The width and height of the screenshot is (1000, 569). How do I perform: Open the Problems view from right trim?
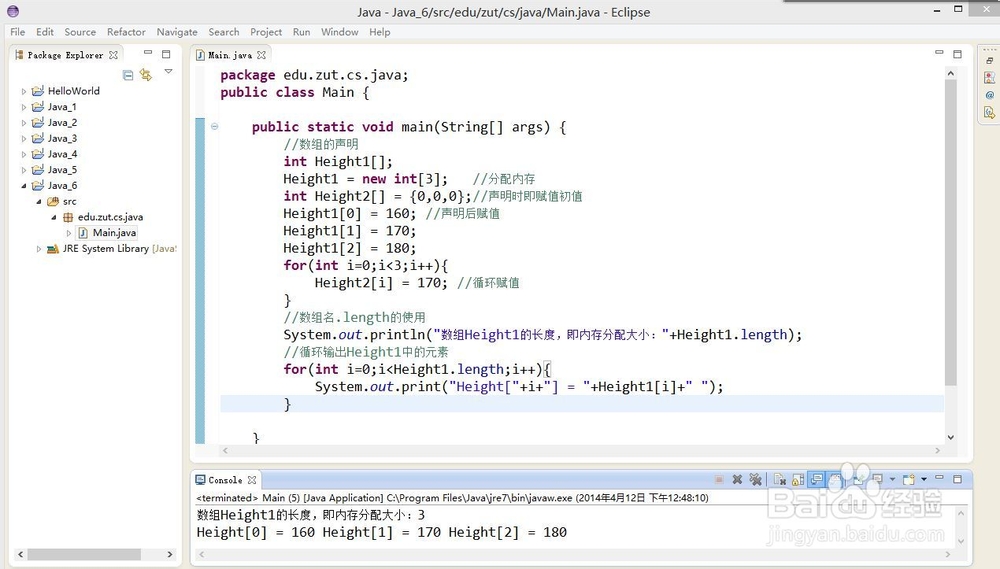(989, 78)
